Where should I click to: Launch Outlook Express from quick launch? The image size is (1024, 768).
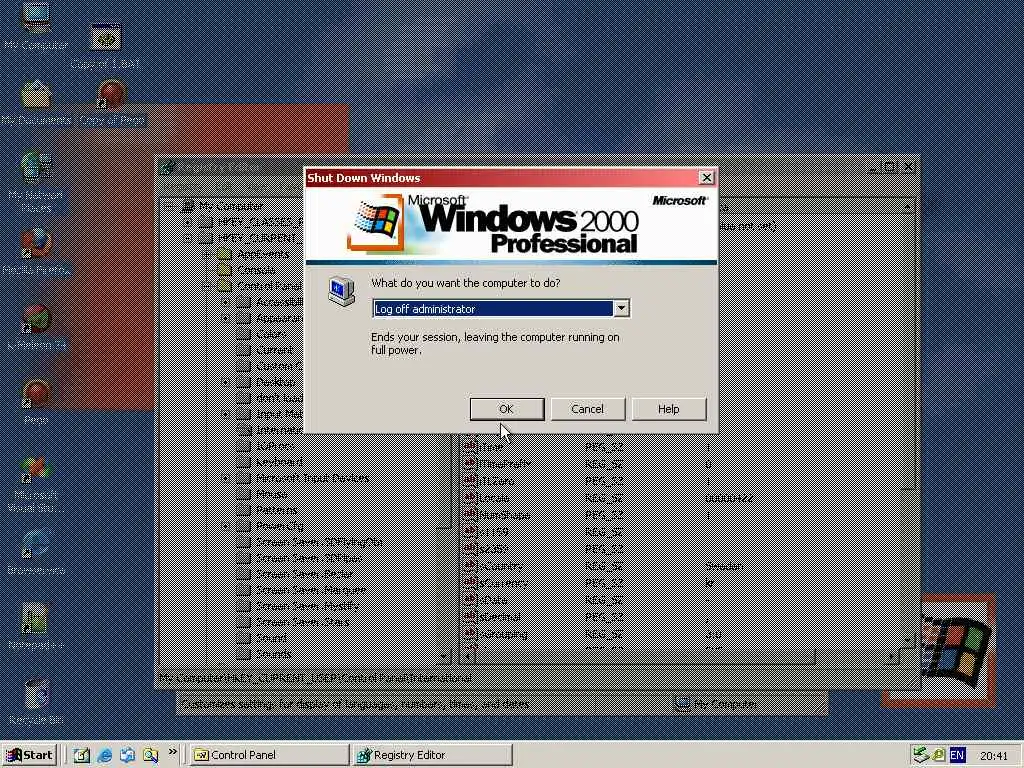pyautogui.click(x=127, y=755)
